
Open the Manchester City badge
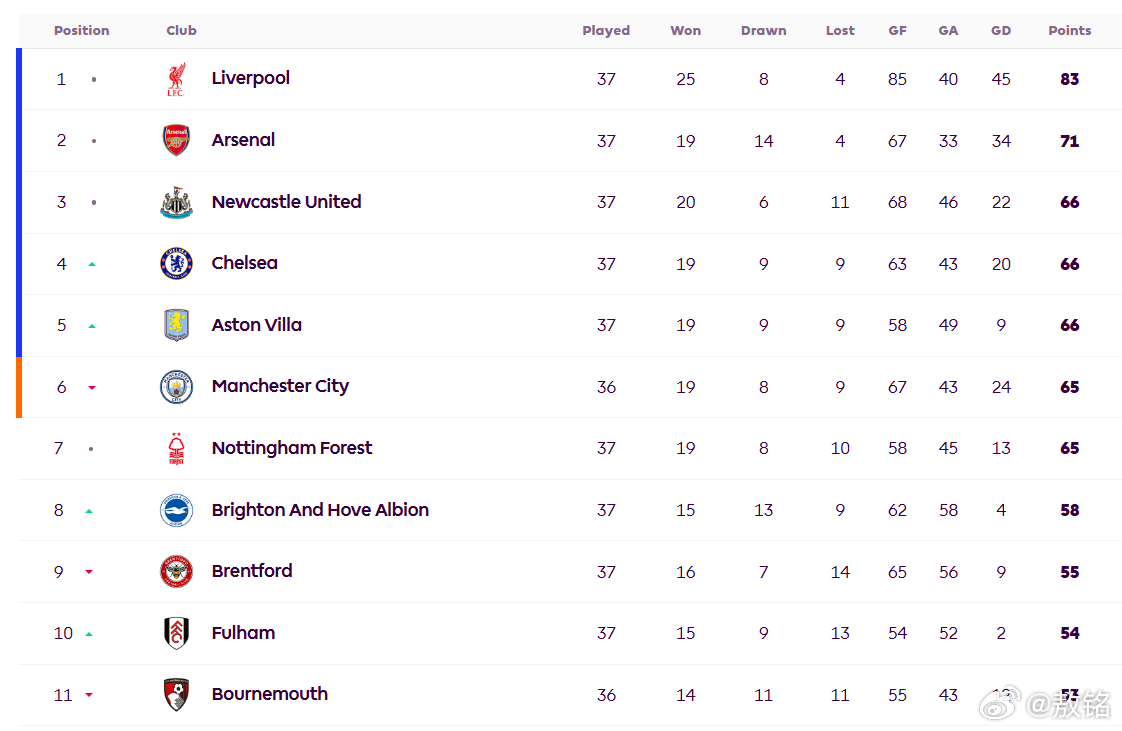pyautogui.click(x=176, y=387)
